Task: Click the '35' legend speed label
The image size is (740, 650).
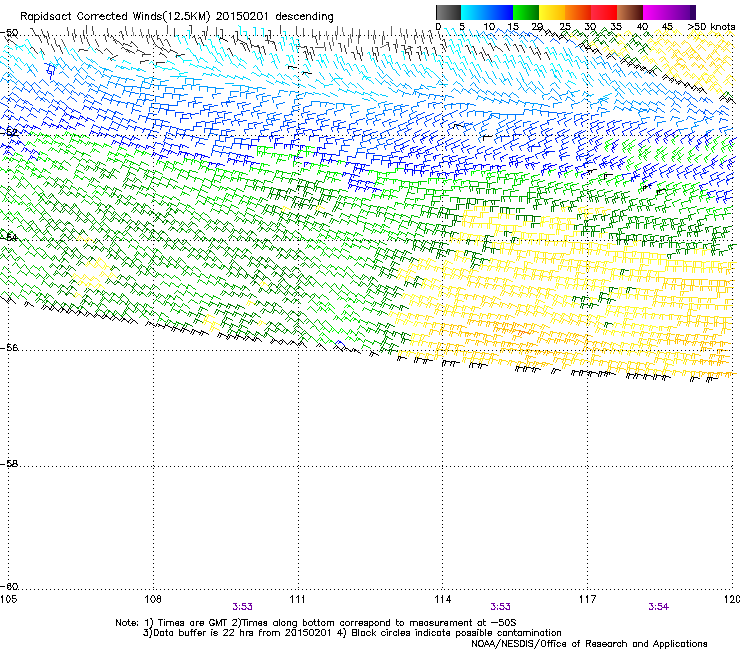Action: point(616,26)
